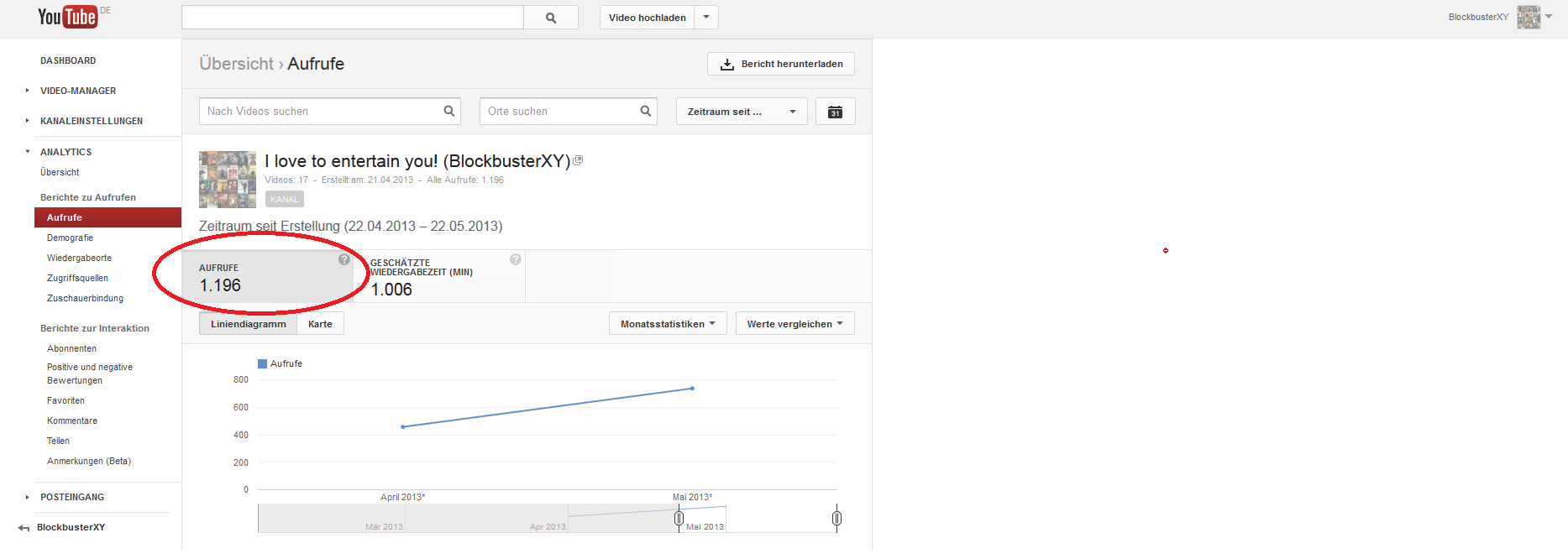This screenshot has height=559, width=1568.
Task: Select Zugriffsquellen in the sidebar
Action: [77, 278]
